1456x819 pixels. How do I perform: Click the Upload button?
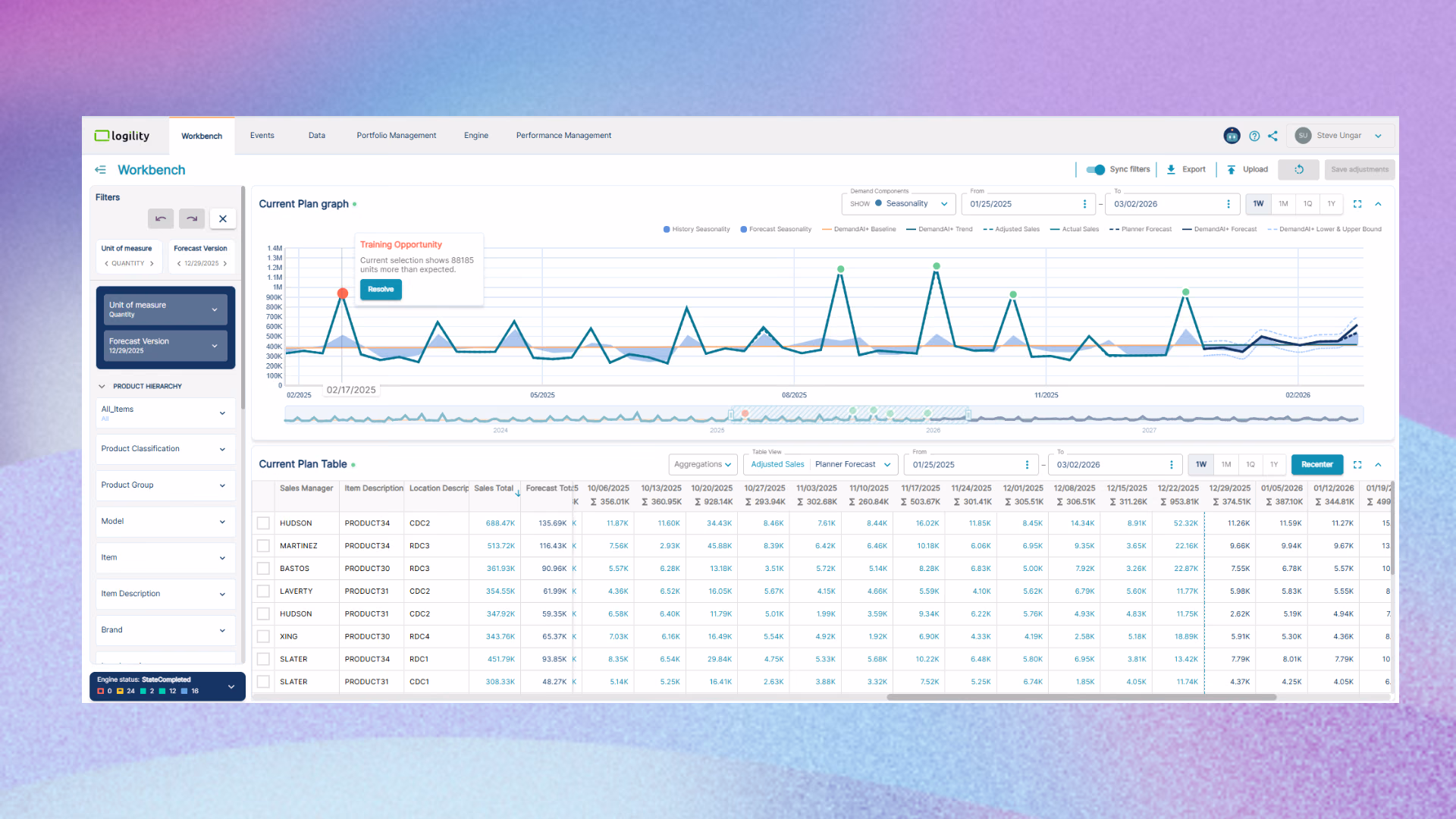(x=1247, y=170)
